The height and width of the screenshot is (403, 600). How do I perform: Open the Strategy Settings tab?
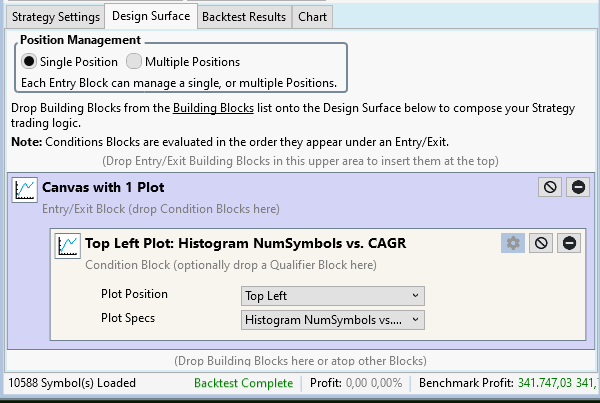click(x=55, y=17)
